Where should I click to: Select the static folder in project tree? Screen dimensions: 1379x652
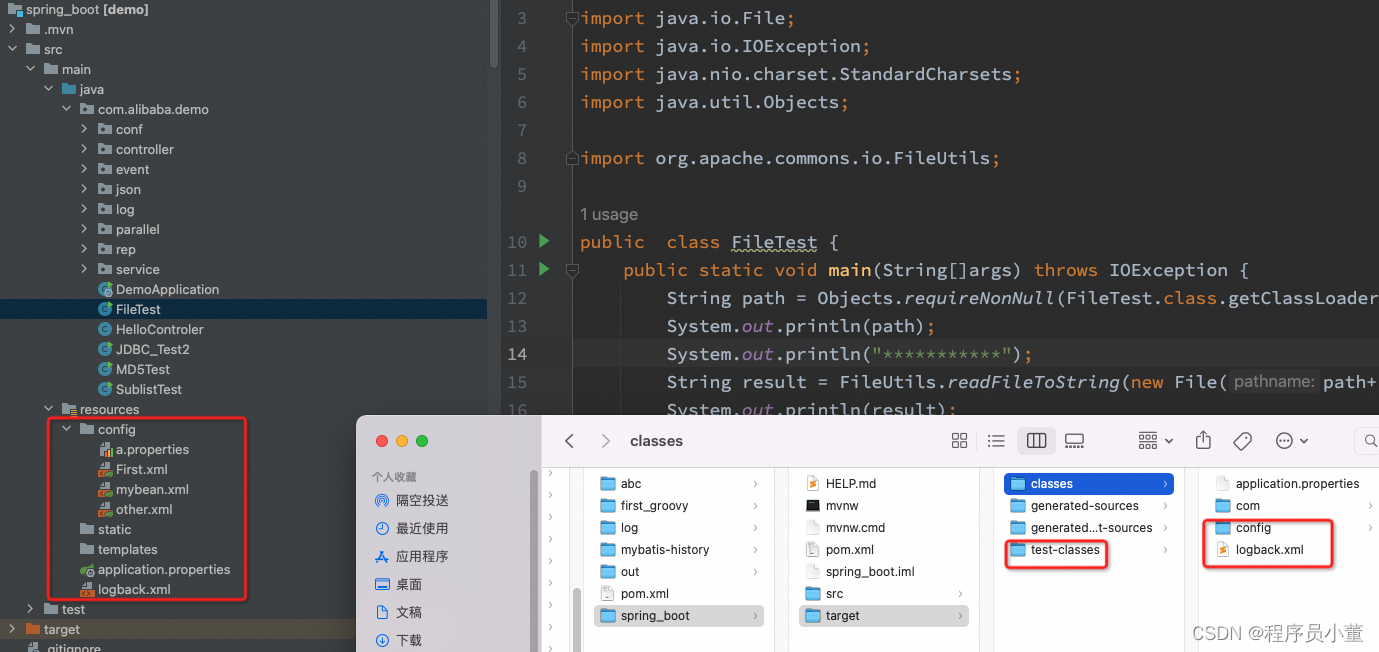pos(114,529)
